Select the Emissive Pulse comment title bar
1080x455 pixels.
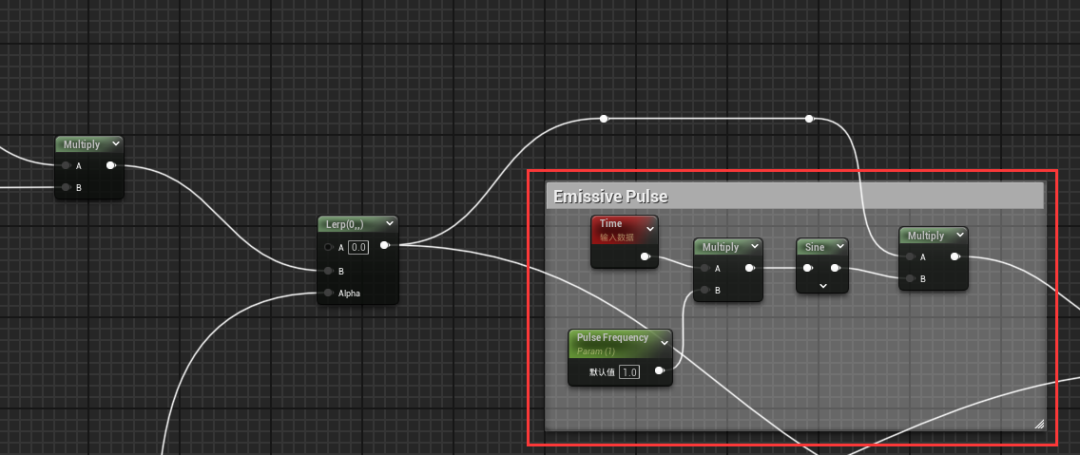pyautogui.click(x=796, y=197)
